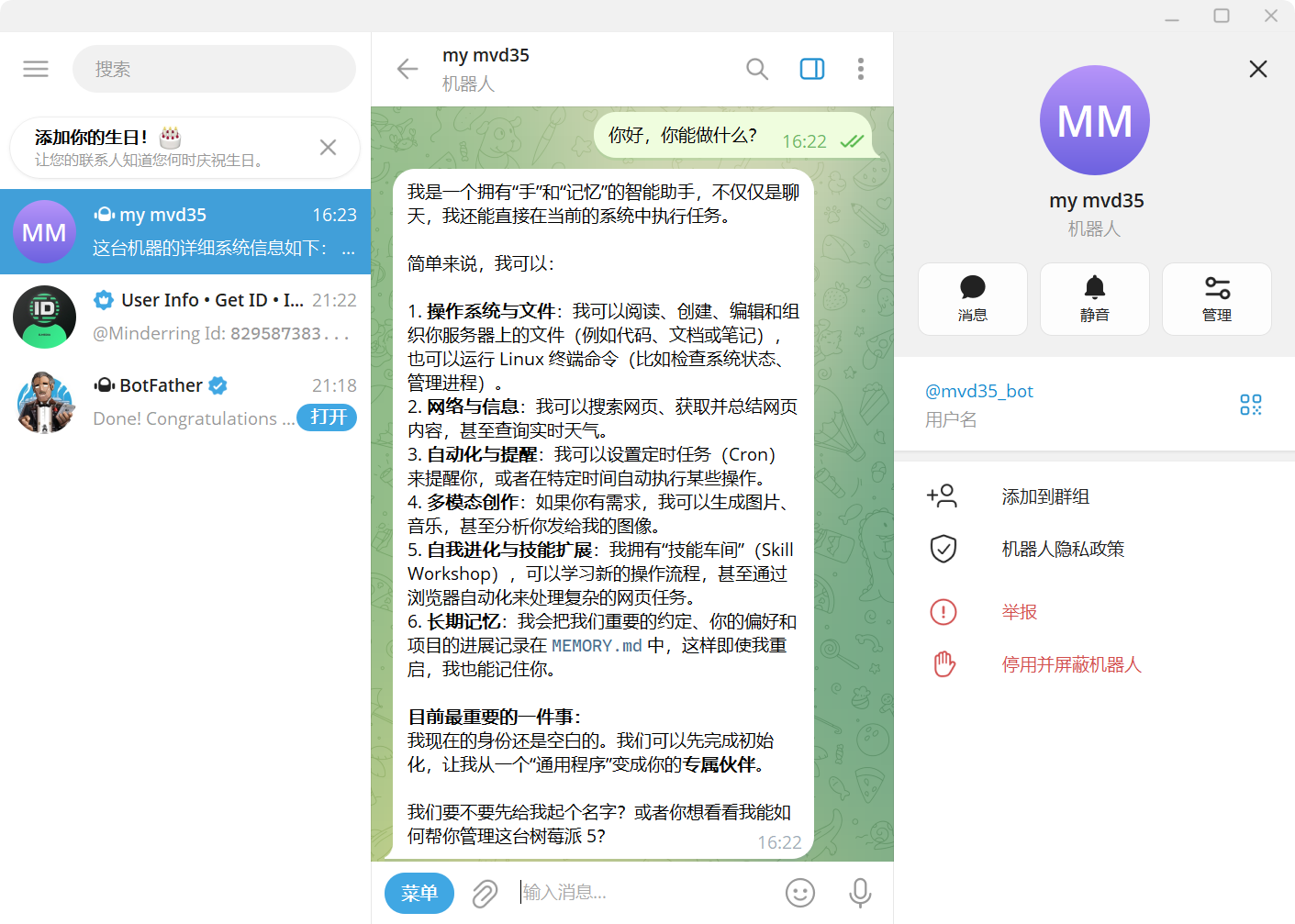
Task: Mute notifications with 静音 bell
Action: point(1095,299)
